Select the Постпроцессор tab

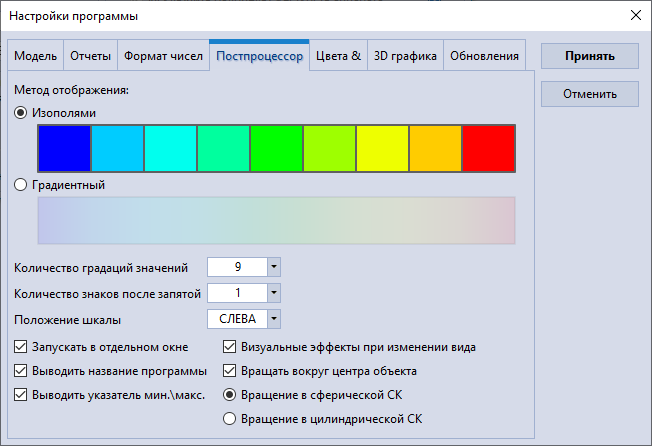(x=259, y=56)
